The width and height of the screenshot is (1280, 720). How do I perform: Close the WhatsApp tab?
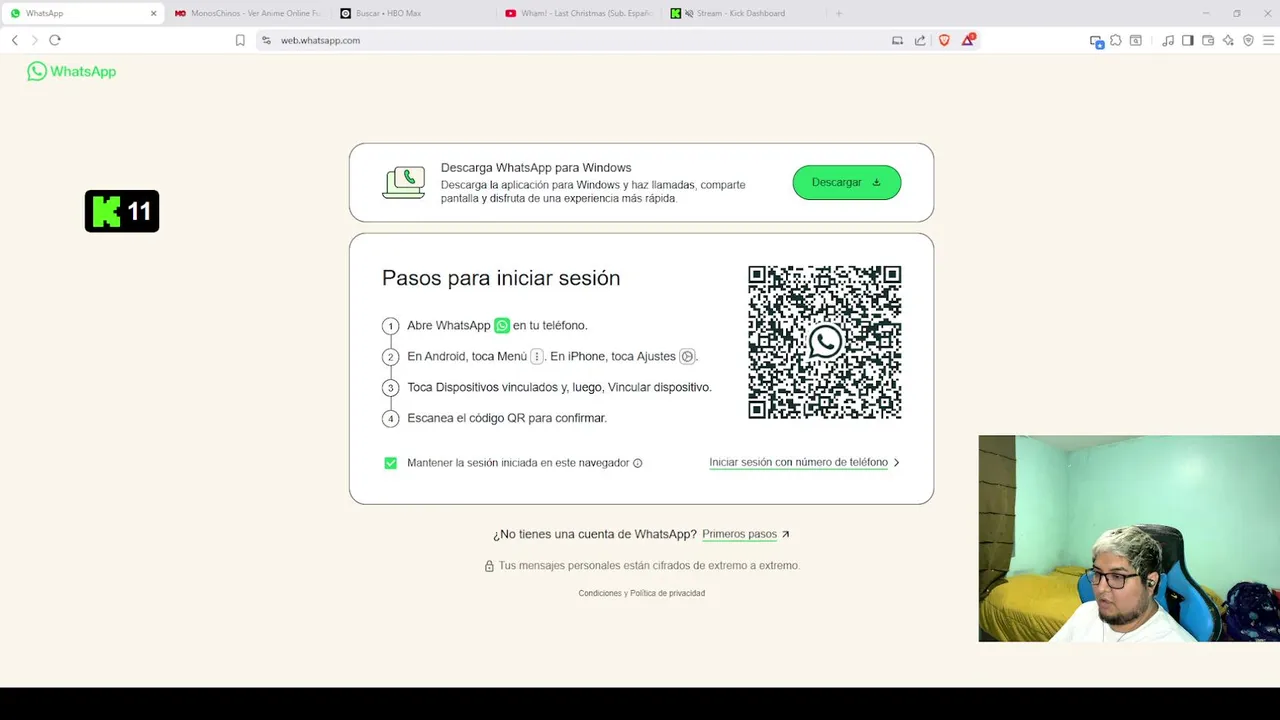click(153, 13)
